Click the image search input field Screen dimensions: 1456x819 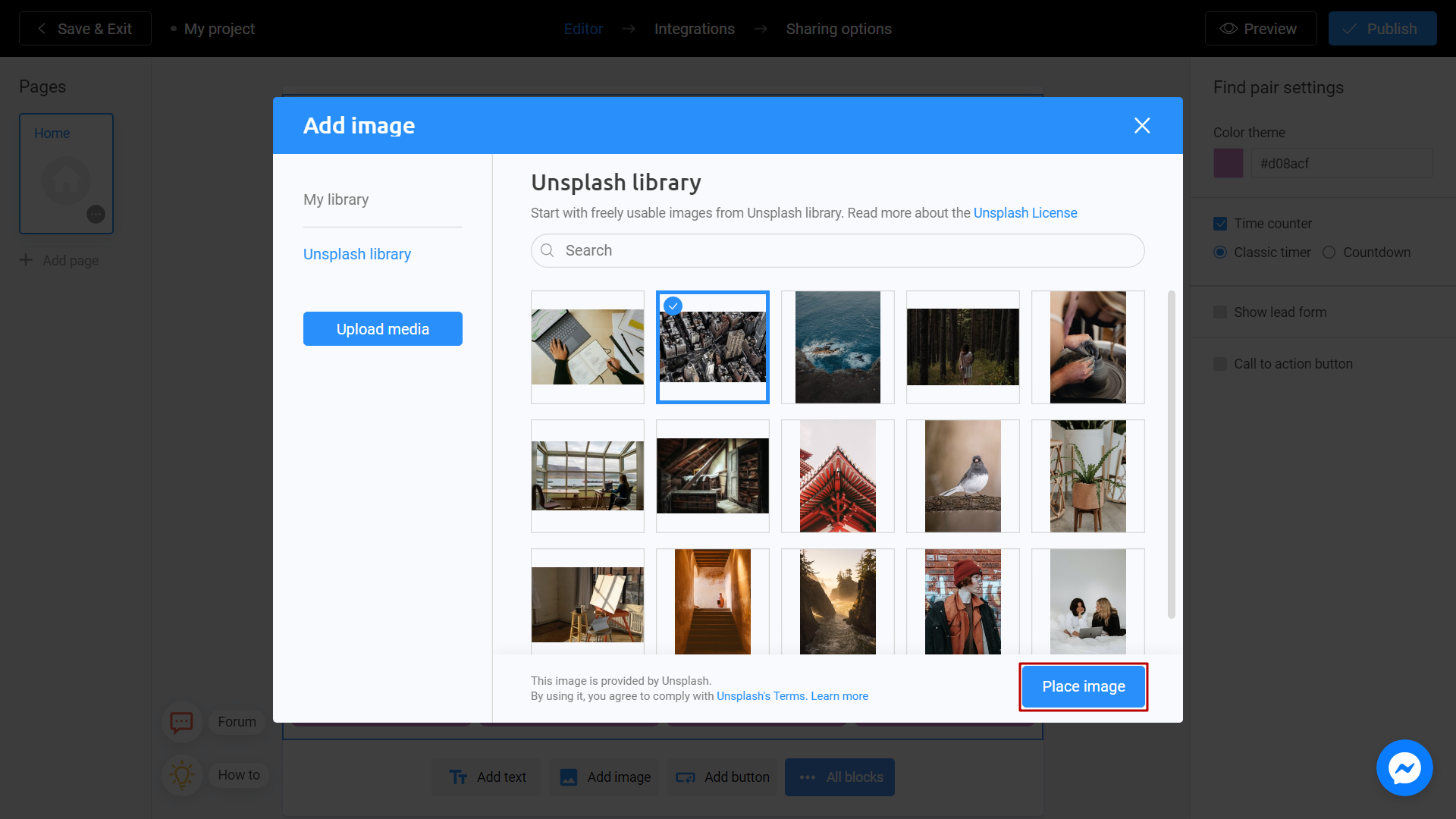838,250
